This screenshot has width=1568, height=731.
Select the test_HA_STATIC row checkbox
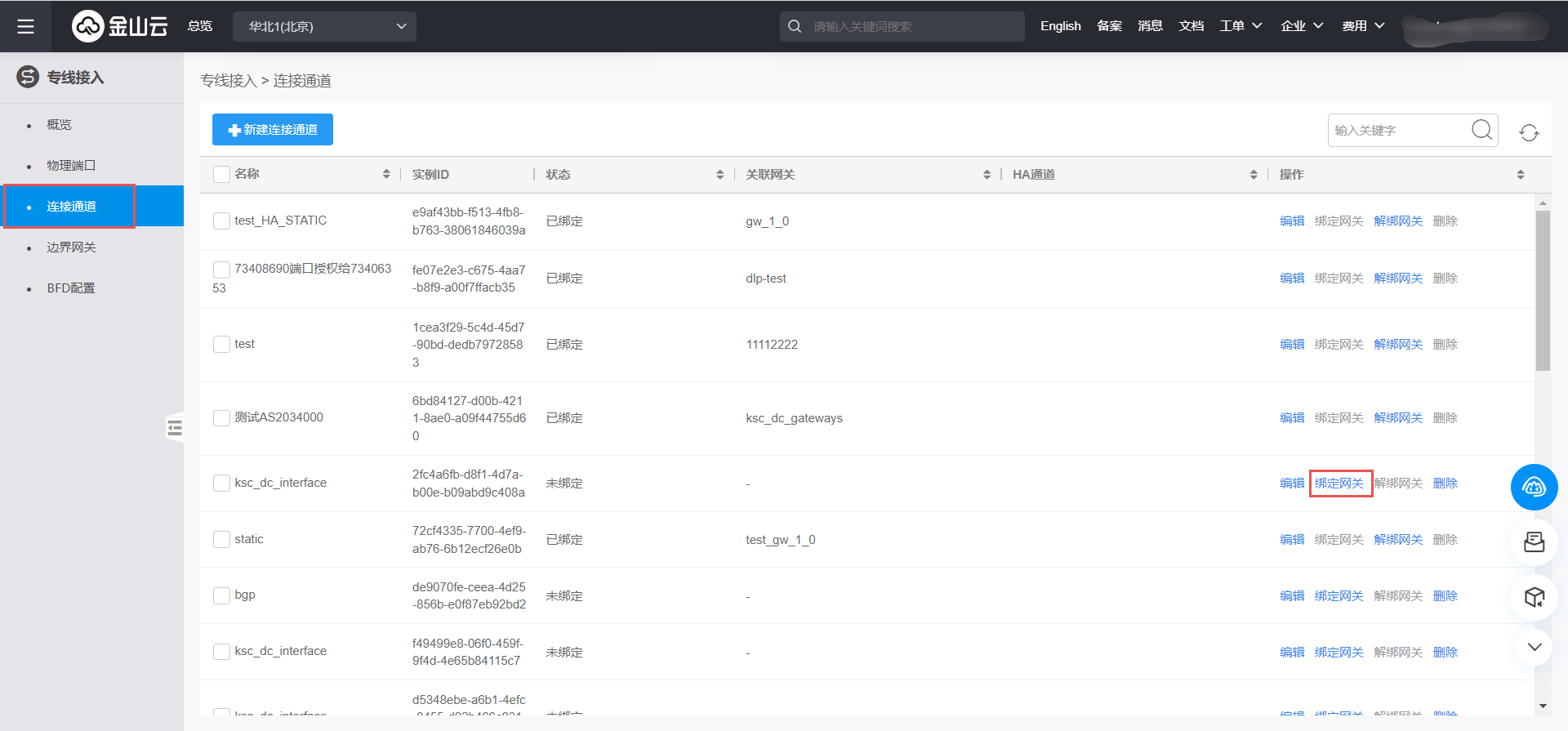221,221
